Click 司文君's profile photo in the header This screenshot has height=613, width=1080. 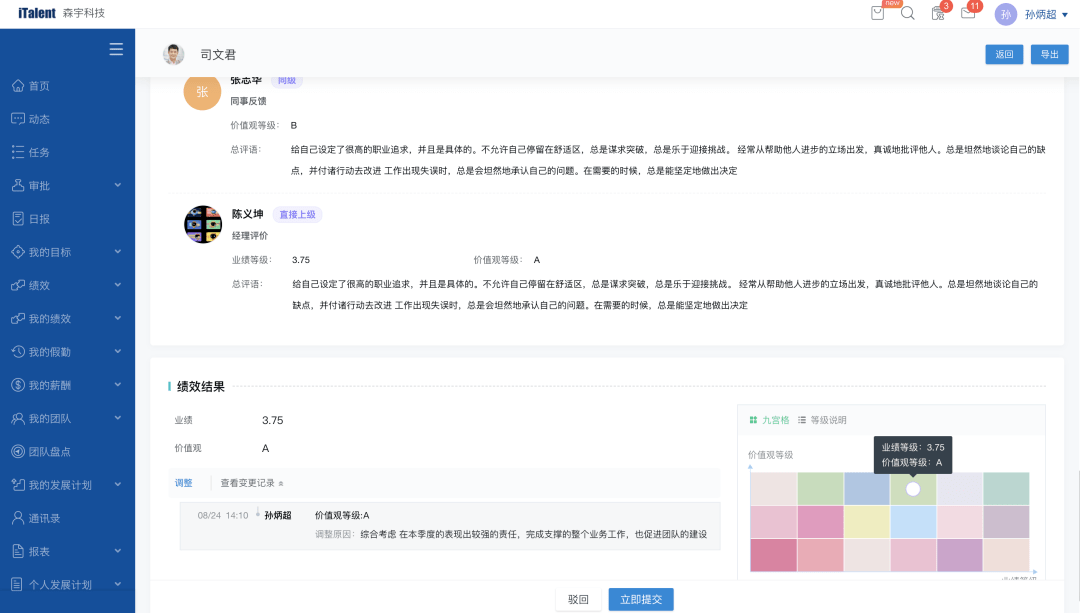point(174,54)
